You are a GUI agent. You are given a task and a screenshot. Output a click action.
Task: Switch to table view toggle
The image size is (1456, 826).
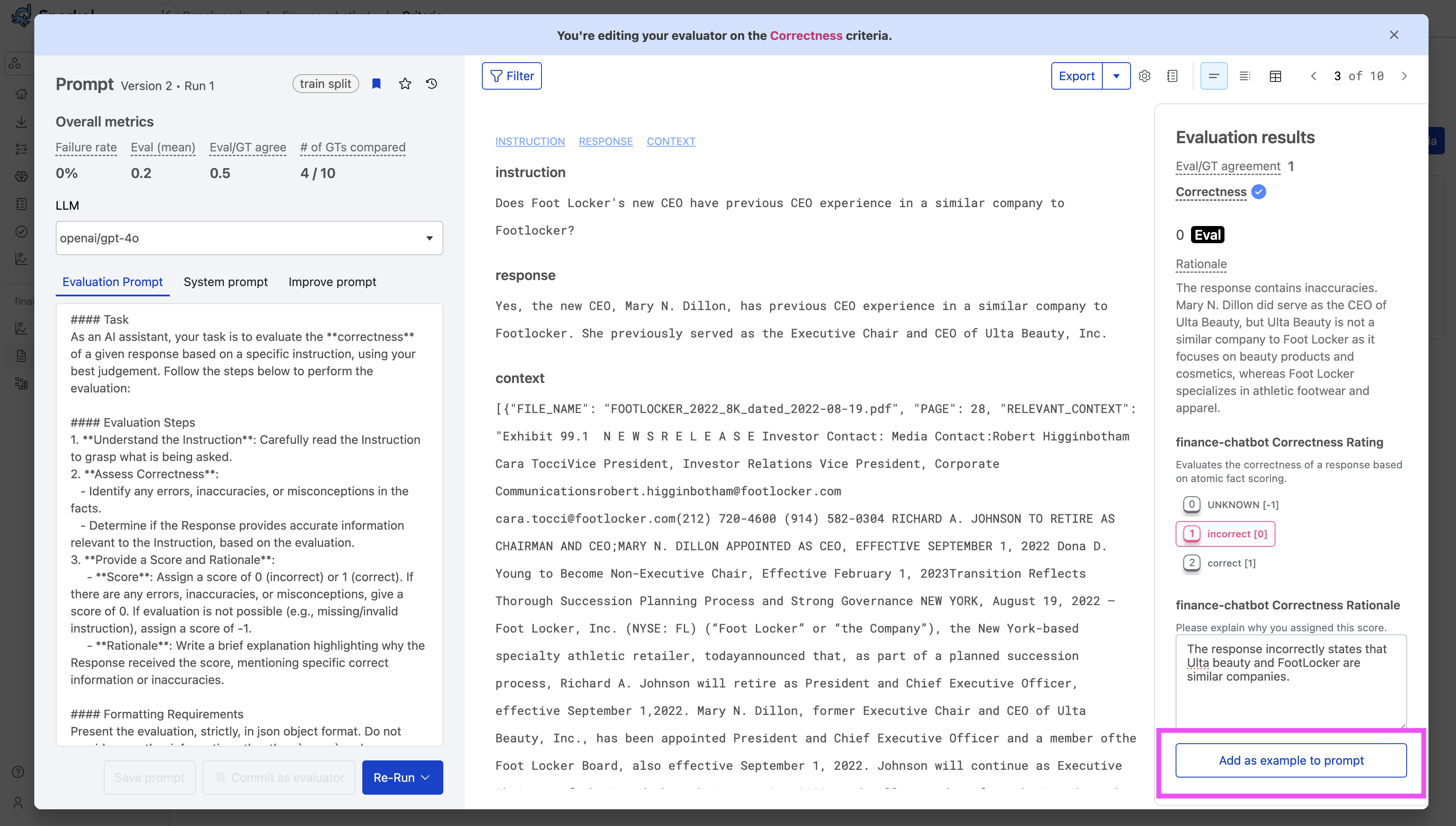click(x=1275, y=76)
